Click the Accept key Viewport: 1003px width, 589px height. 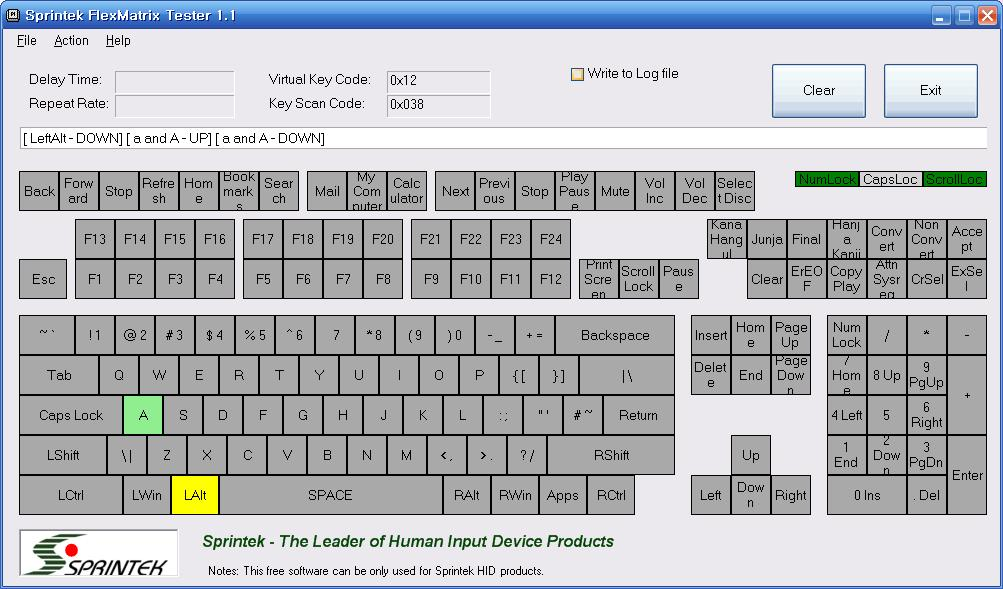tap(967, 239)
